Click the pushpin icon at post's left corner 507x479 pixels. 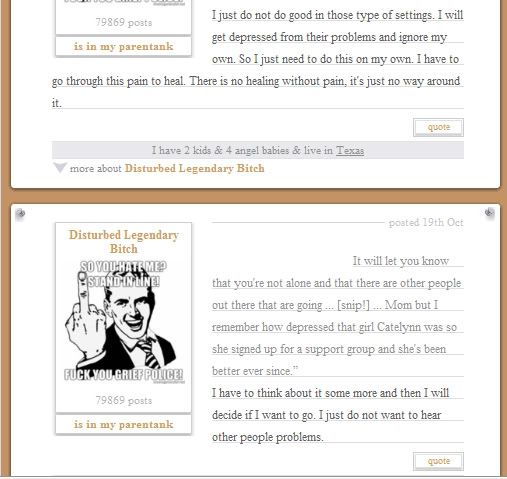pyautogui.click(x=20, y=213)
